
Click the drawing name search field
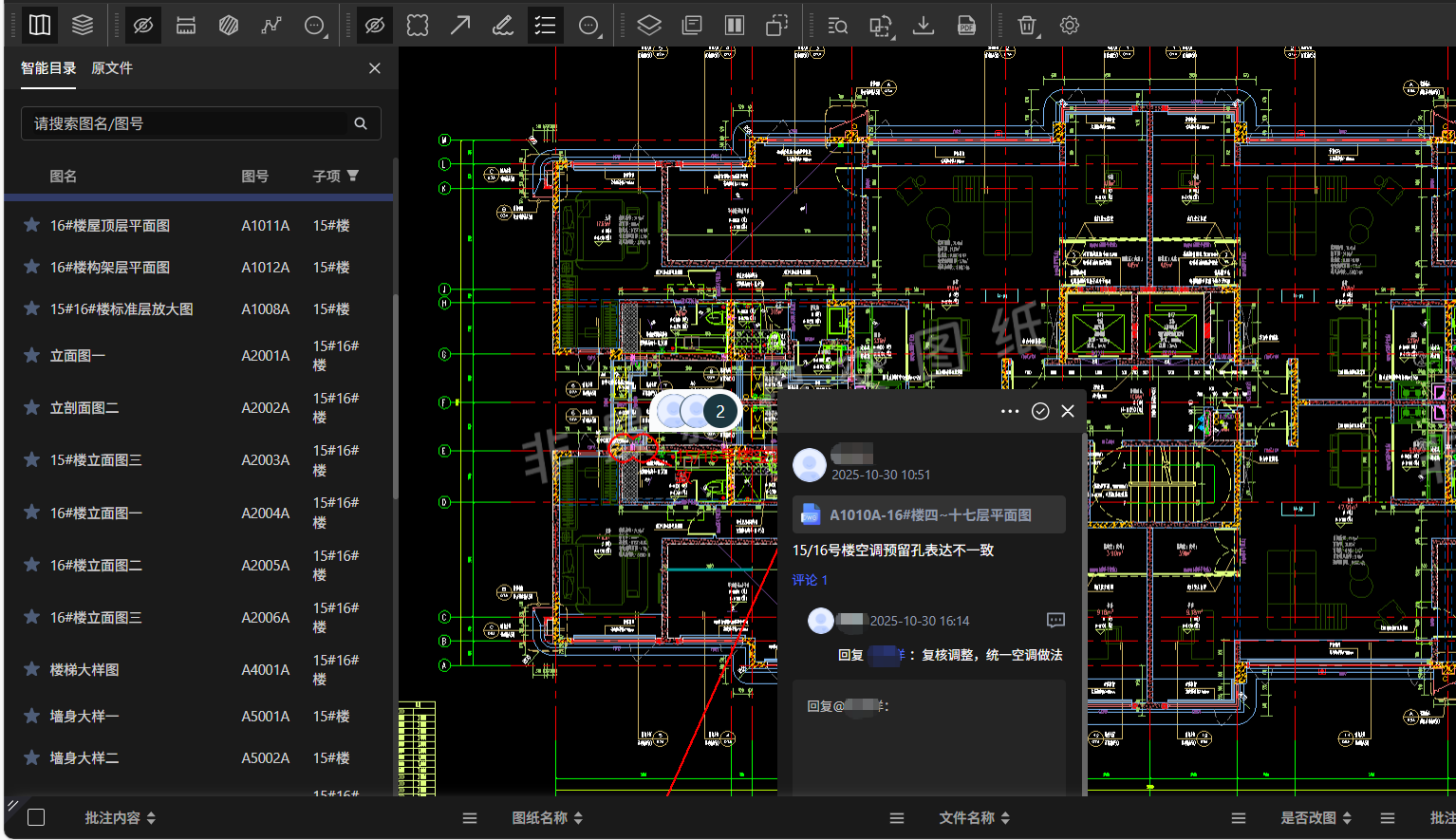(190, 123)
